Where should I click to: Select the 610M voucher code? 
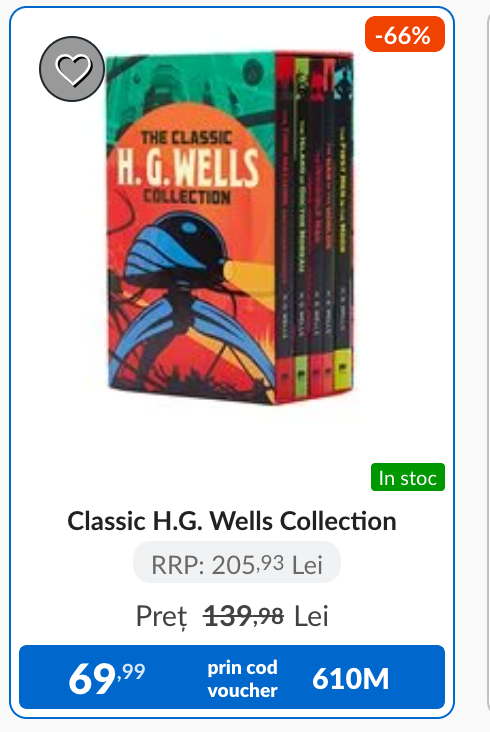350,678
